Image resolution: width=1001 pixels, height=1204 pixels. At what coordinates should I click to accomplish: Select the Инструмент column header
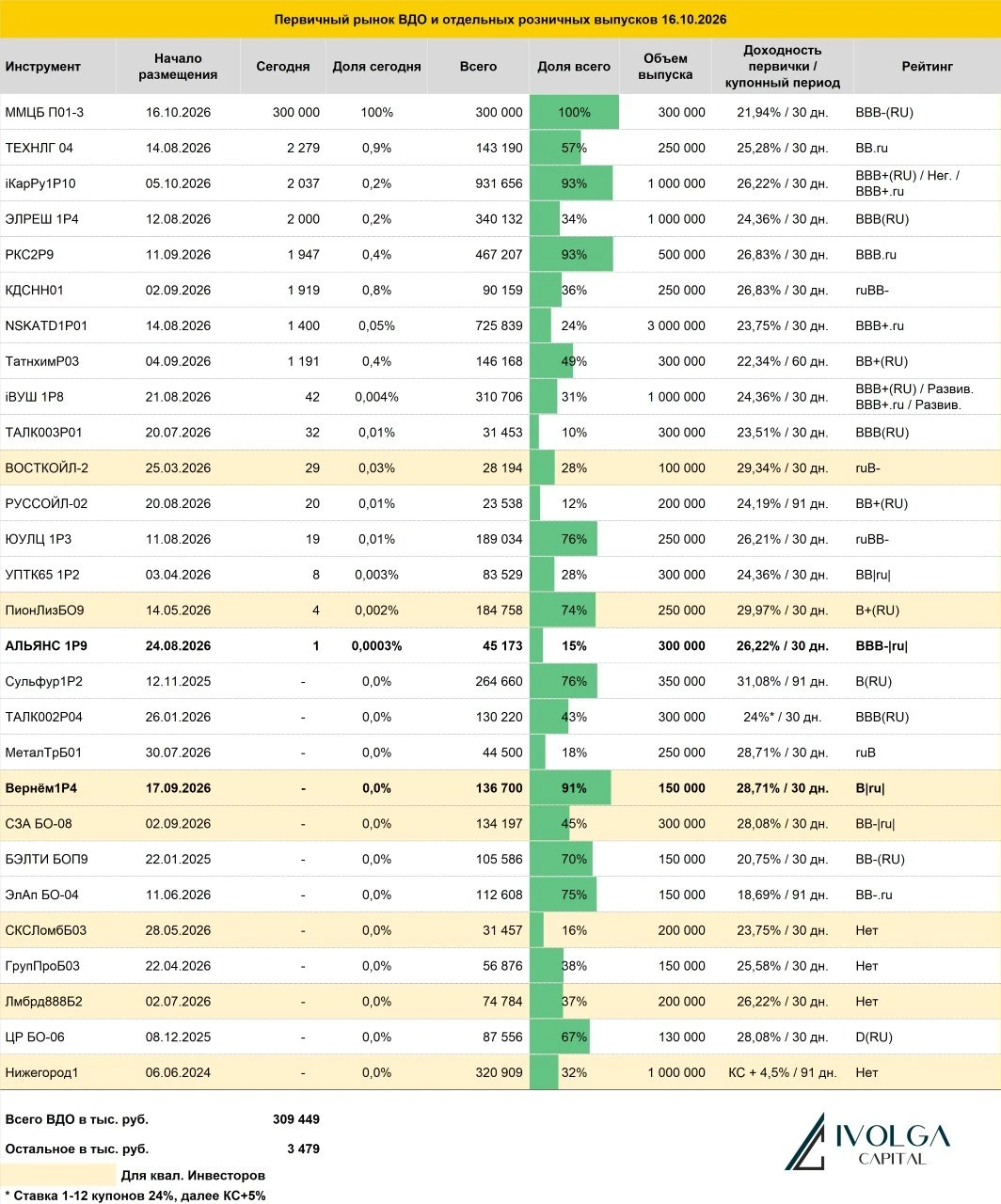[42, 67]
